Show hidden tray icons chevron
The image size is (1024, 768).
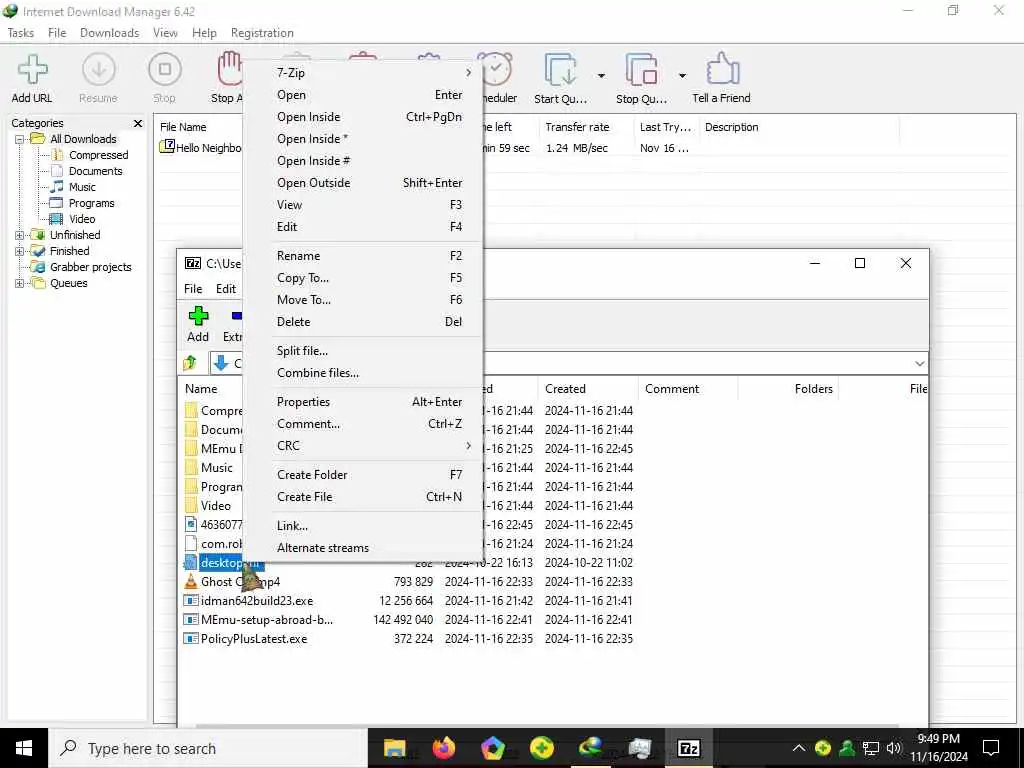coord(799,748)
